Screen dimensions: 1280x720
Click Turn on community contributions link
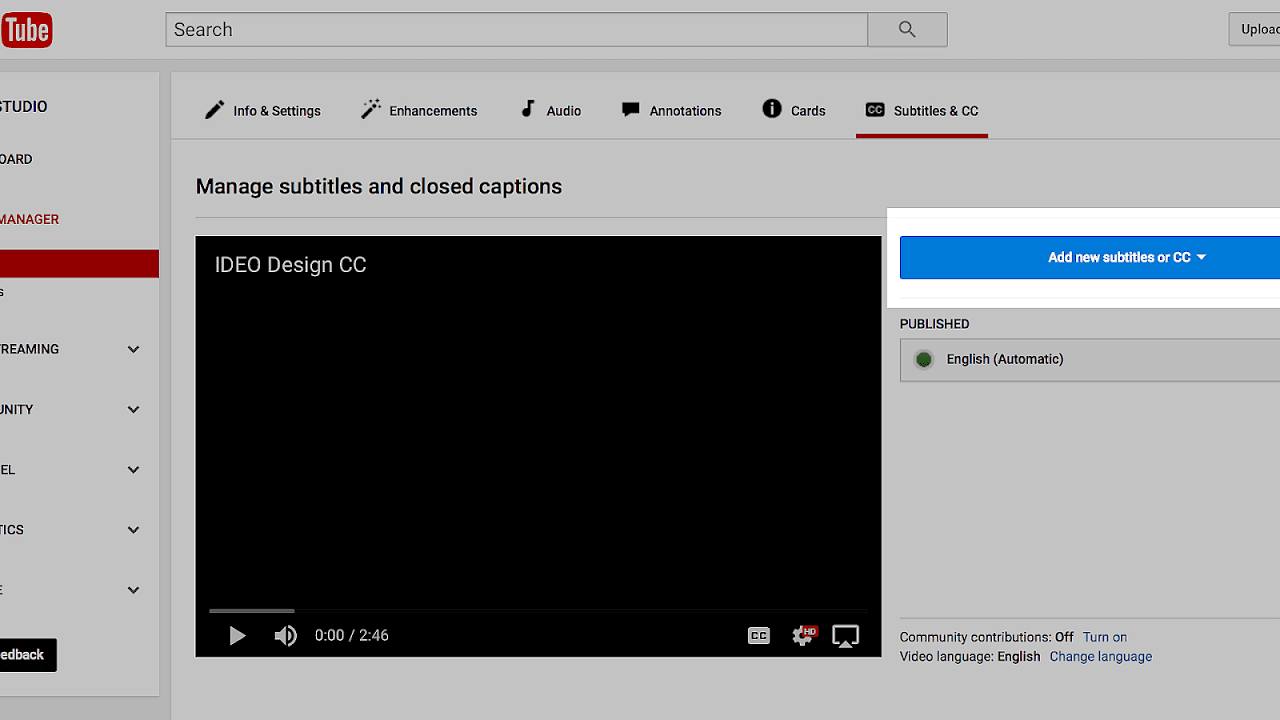click(1105, 637)
